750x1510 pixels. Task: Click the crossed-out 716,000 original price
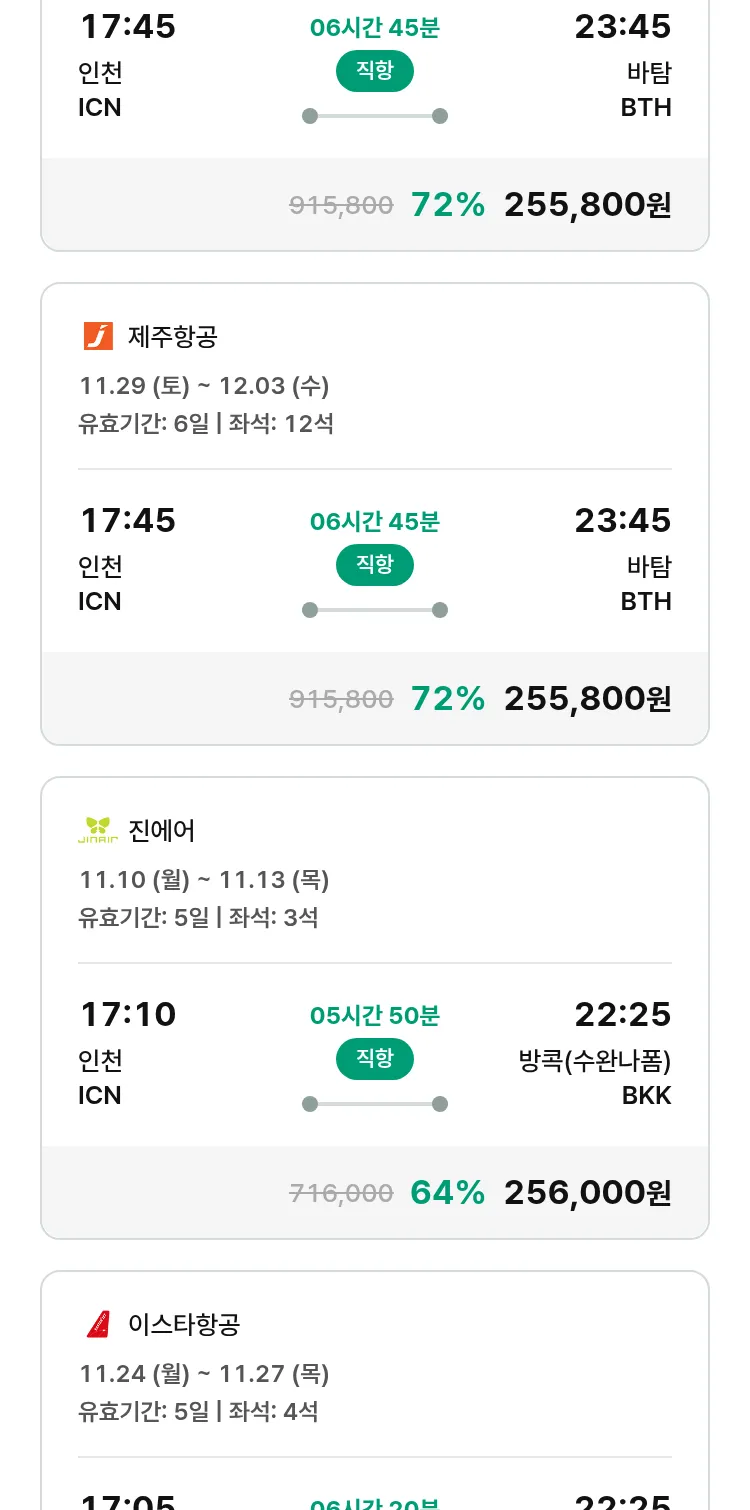(341, 1192)
